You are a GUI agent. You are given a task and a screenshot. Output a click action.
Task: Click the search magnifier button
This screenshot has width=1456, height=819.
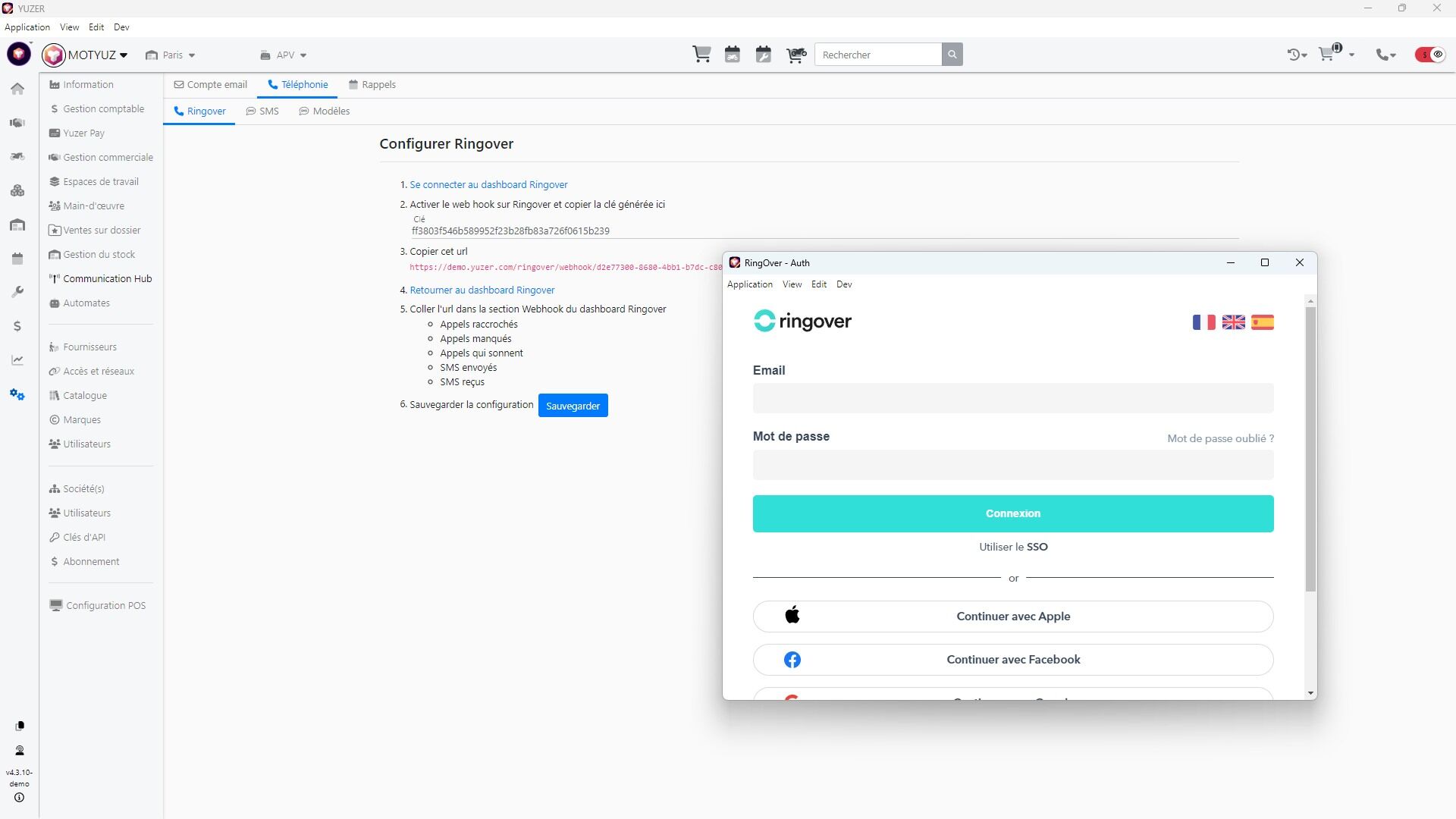[x=952, y=55]
